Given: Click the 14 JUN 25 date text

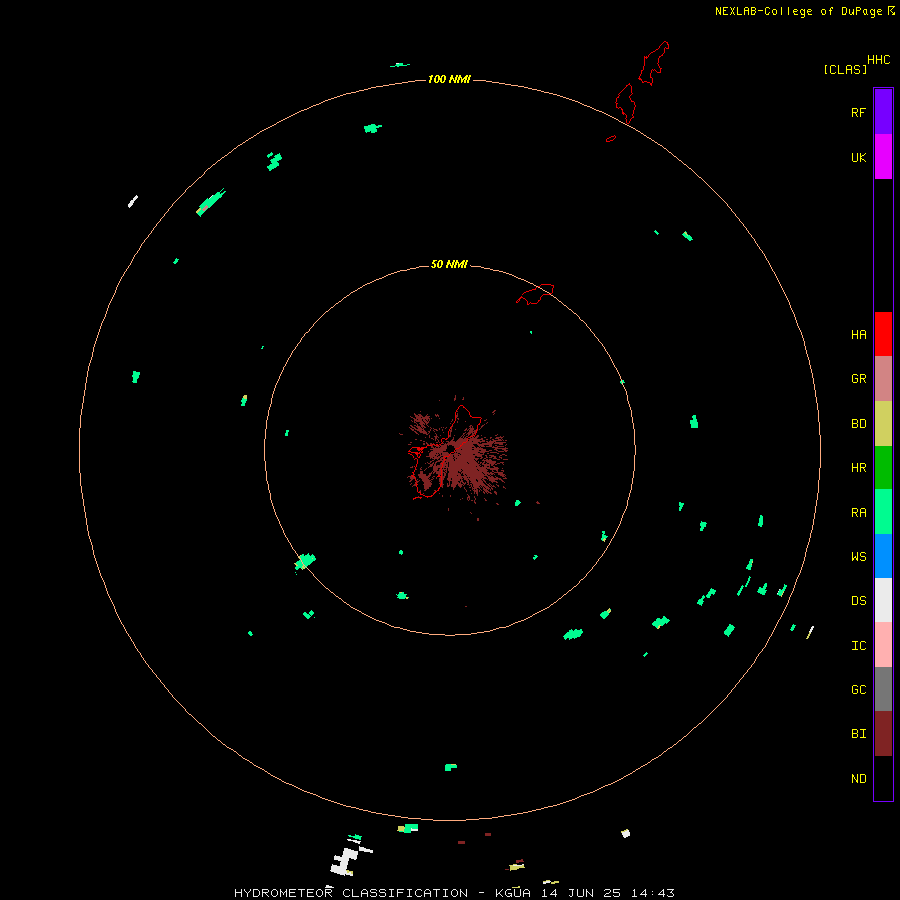Looking at the screenshot, I should click(581, 893).
